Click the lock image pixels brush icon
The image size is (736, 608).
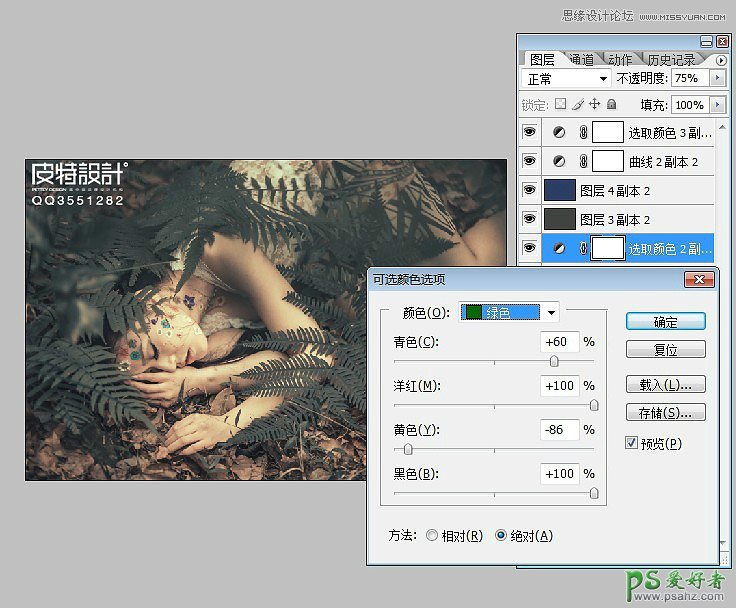pos(577,104)
